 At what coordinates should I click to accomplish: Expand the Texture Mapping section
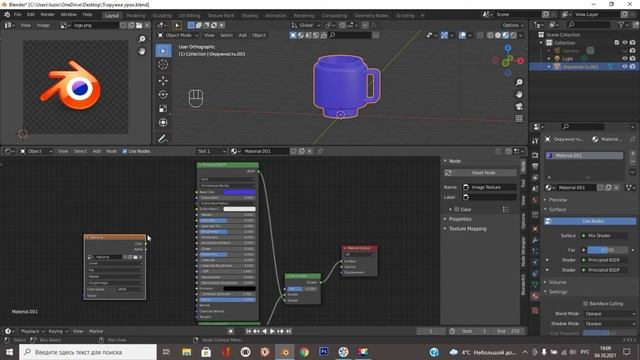(467, 229)
